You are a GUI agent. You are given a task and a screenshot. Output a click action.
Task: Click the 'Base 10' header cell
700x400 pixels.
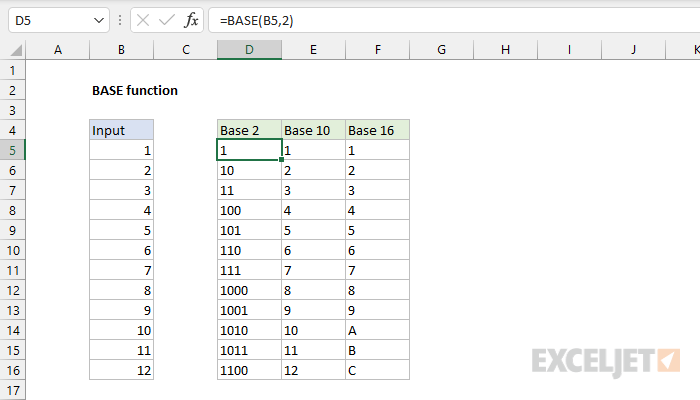click(x=313, y=130)
